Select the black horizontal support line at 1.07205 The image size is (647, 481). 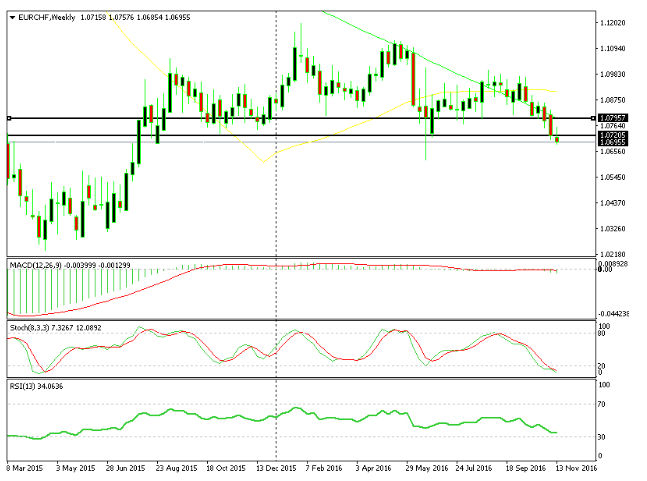[301, 135]
